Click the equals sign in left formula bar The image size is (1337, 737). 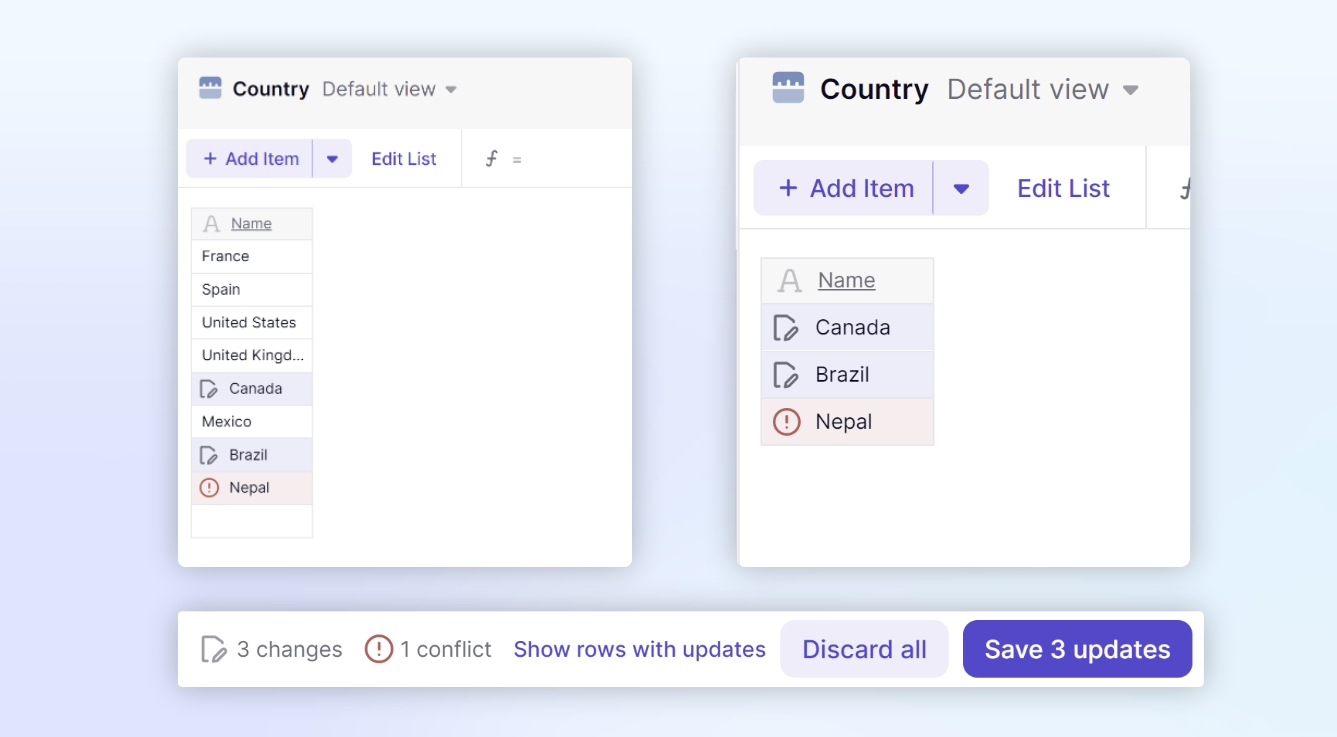[x=517, y=159]
